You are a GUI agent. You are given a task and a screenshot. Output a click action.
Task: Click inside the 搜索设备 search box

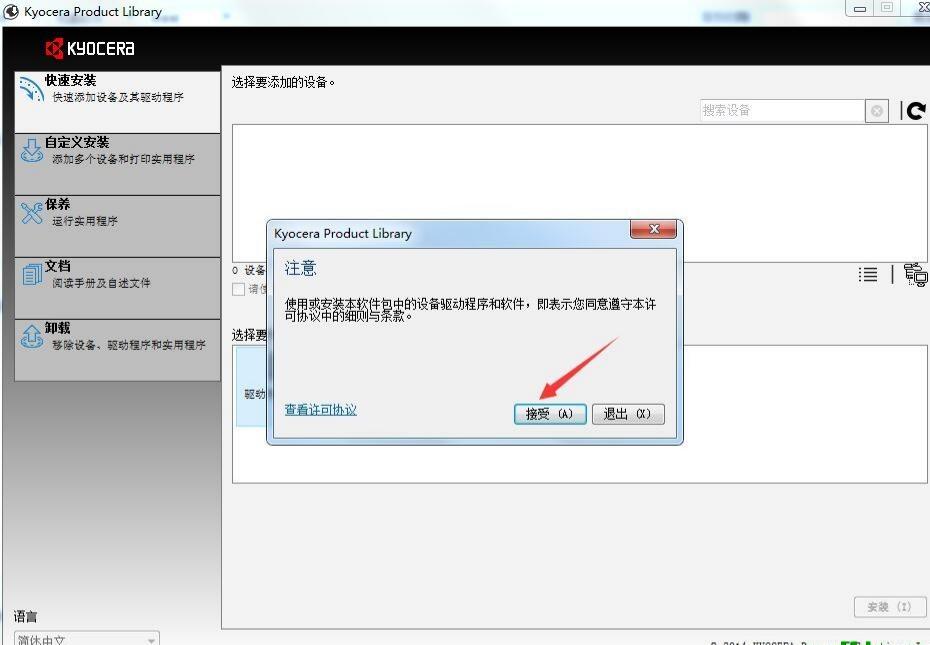tap(780, 110)
